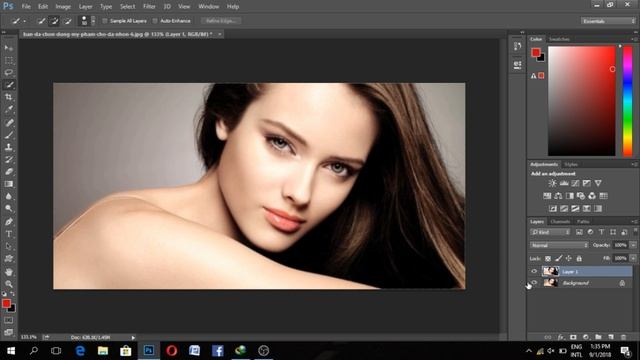Toggle lock position
Viewport: 640px width, 360px height.
click(569, 258)
